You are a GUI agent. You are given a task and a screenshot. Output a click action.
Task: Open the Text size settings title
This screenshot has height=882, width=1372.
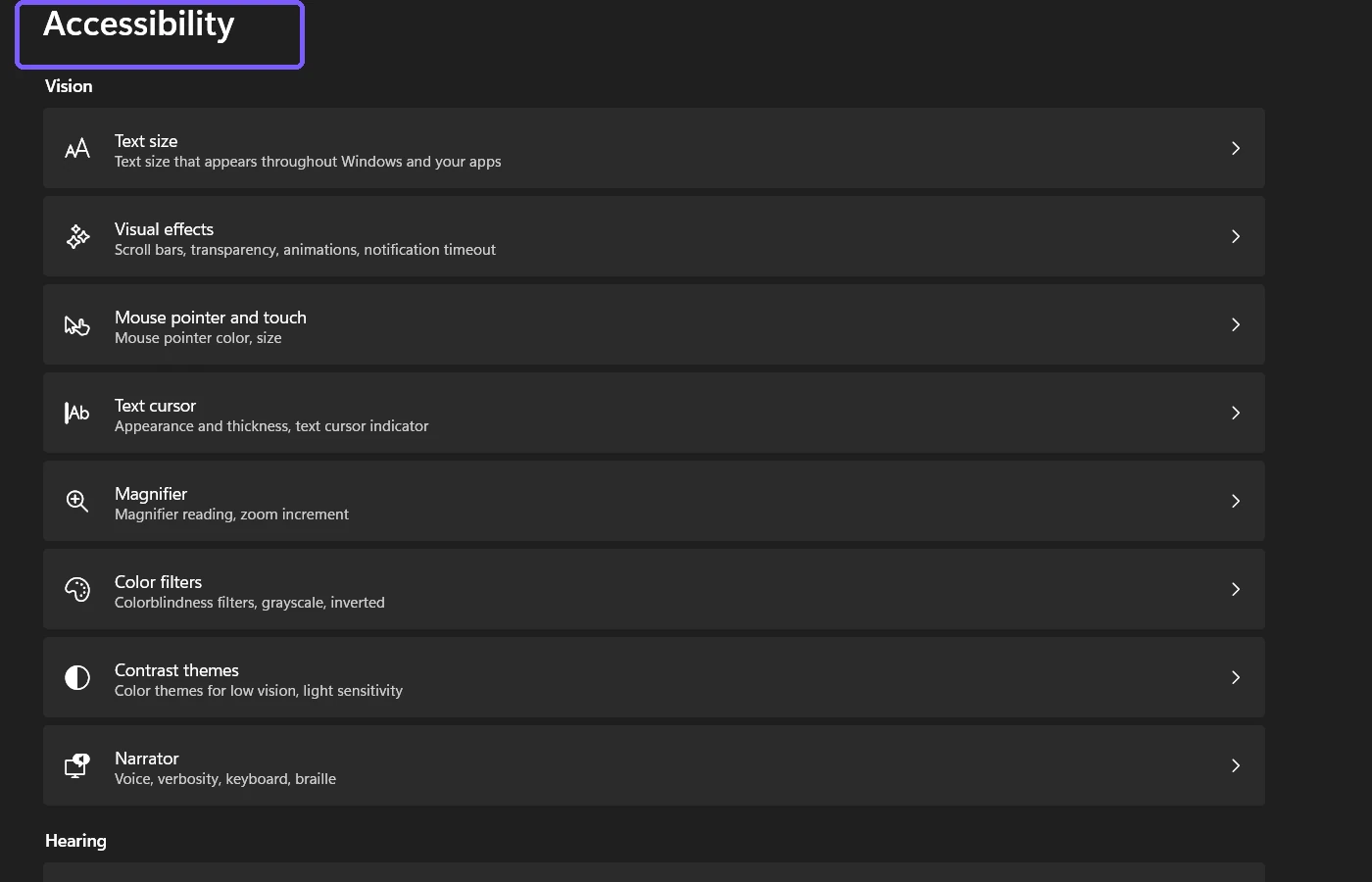click(x=146, y=141)
